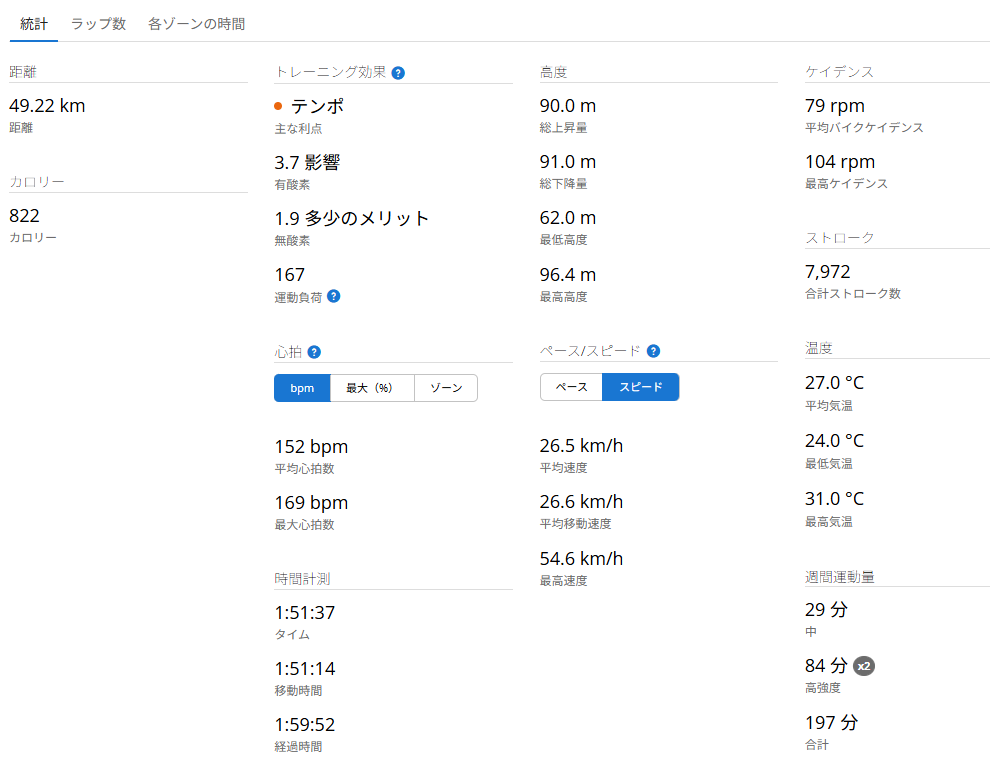
Task: Click maximum elevation 96.4 m
Action: (568, 275)
